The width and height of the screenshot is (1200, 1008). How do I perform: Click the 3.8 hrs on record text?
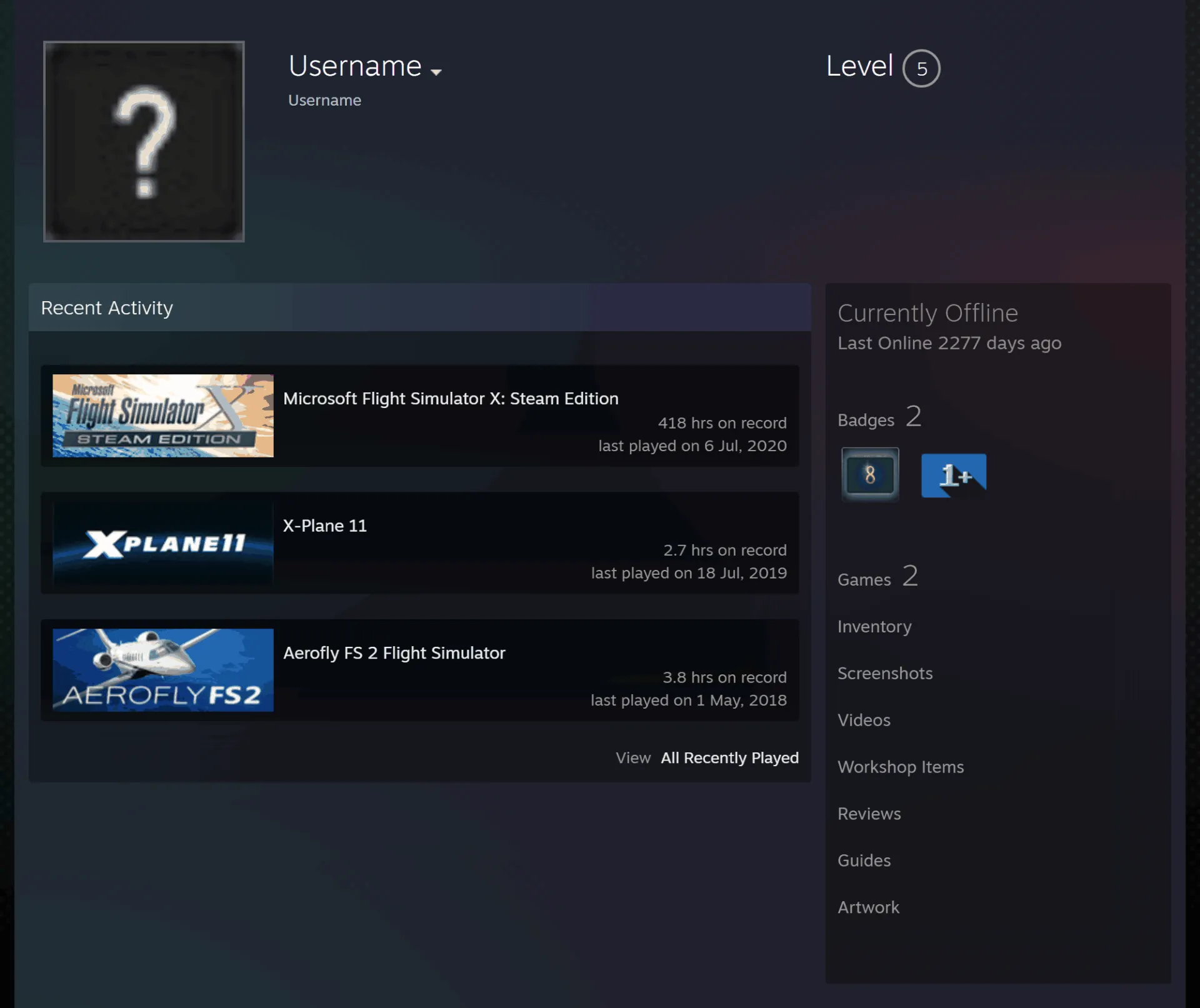pyautogui.click(x=724, y=677)
